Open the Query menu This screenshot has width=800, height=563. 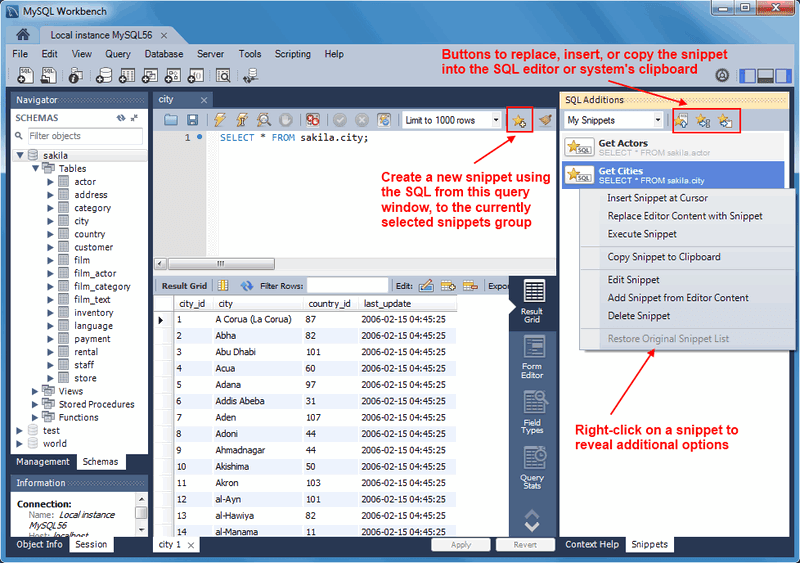118,54
